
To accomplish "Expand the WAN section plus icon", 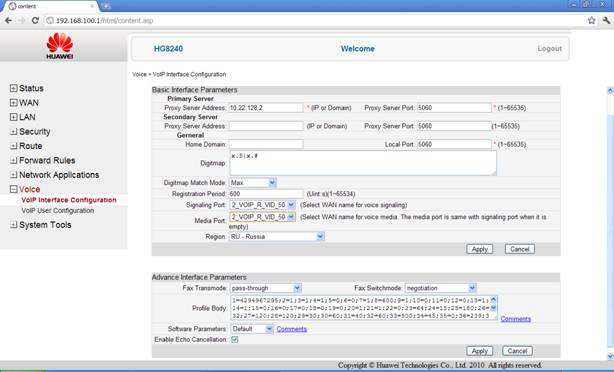I will coord(14,103).
